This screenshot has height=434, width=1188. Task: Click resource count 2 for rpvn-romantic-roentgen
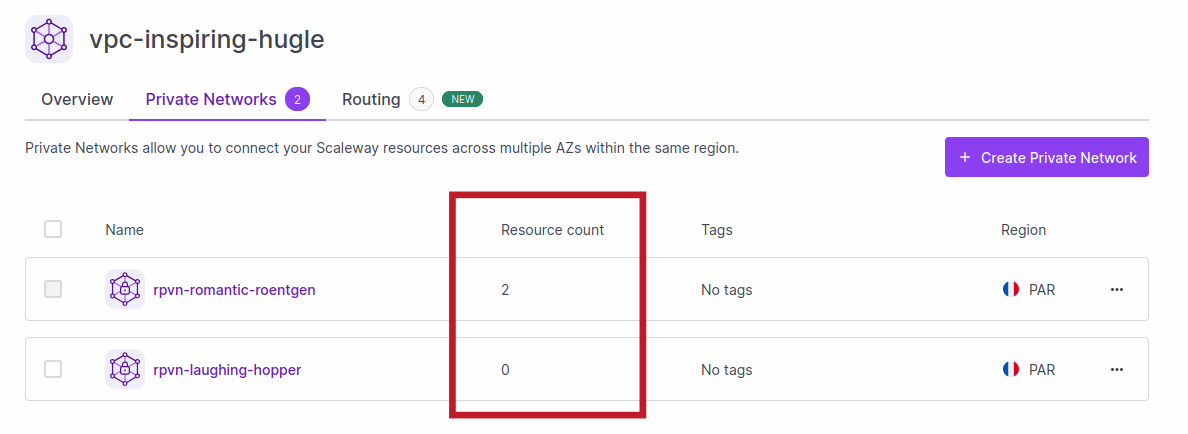(505, 289)
